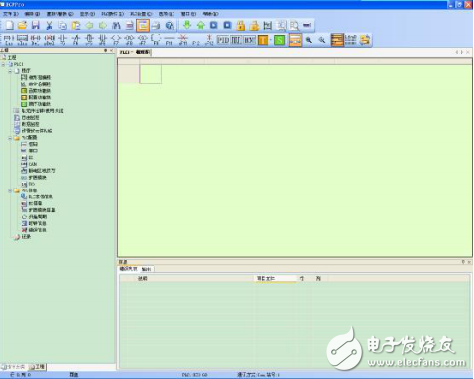The width and height of the screenshot is (474, 379).
Task: Insert horizontal line icon labeled F11
Action: tap(169, 40)
